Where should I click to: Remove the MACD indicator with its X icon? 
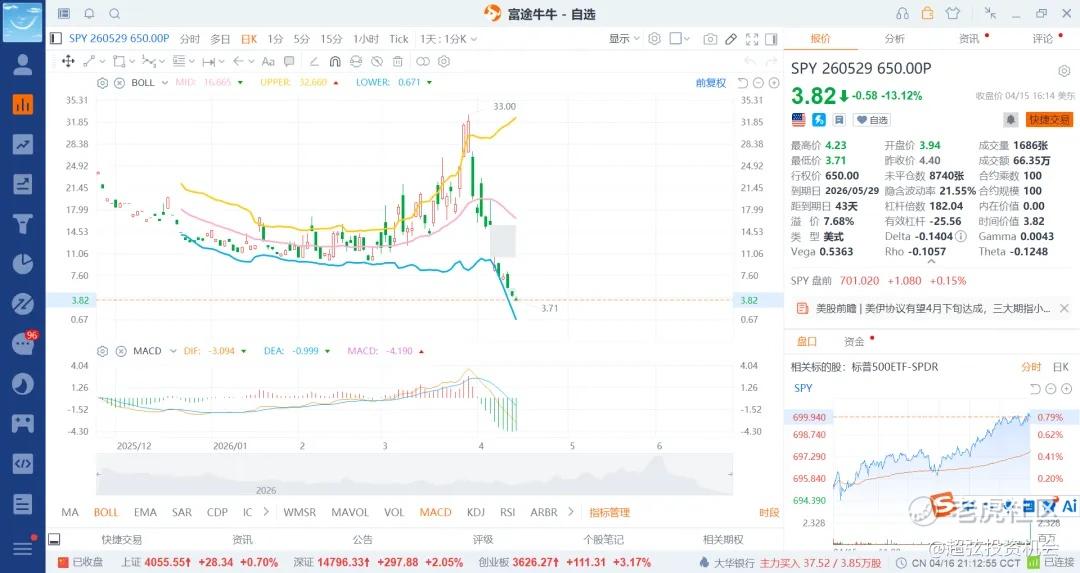pos(121,351)
